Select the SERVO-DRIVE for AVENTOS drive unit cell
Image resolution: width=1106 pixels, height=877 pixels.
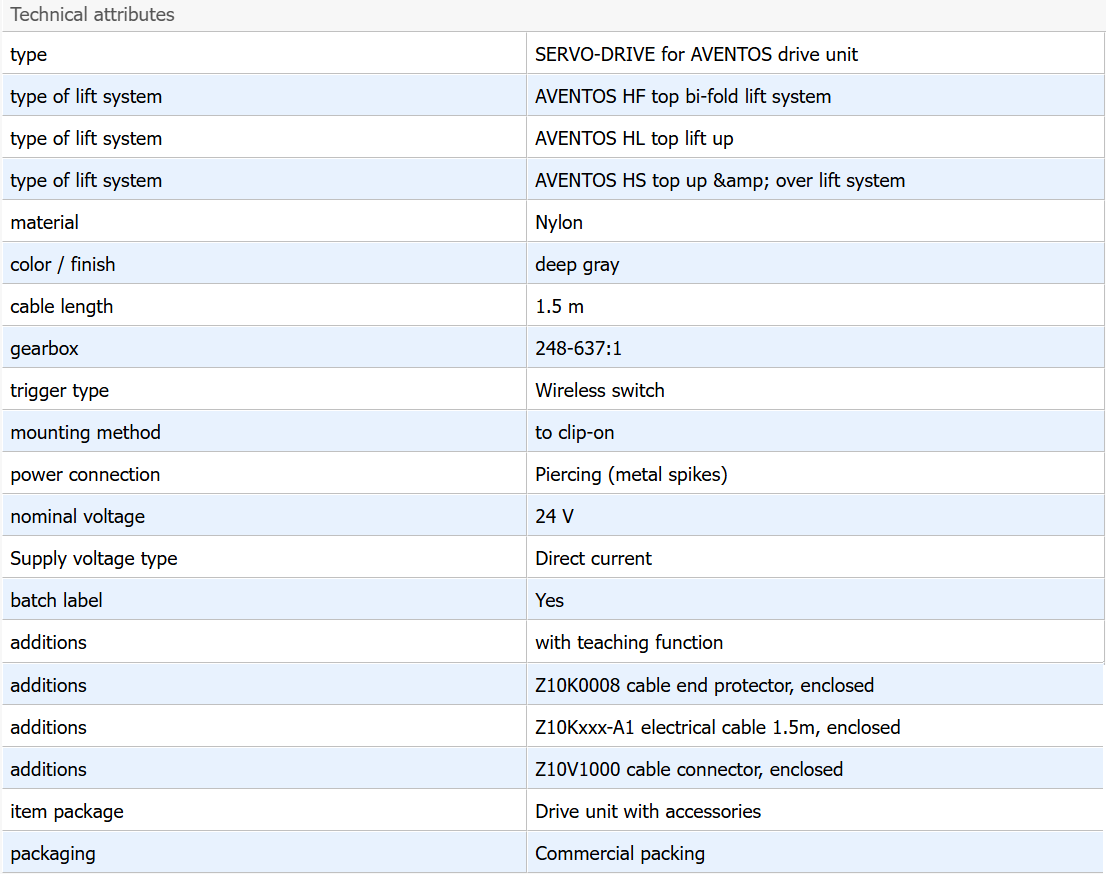coord(696,55)
